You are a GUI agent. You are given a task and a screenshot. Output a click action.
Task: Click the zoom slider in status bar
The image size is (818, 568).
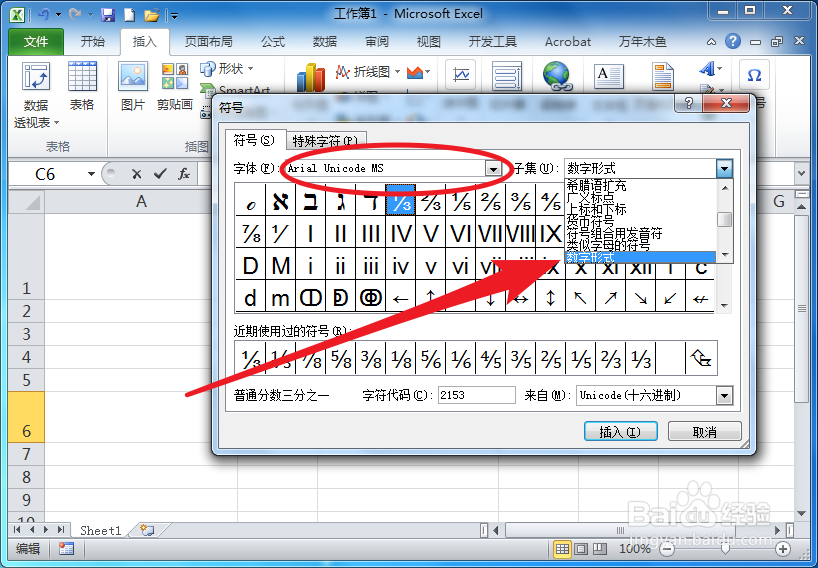point(725,549)
